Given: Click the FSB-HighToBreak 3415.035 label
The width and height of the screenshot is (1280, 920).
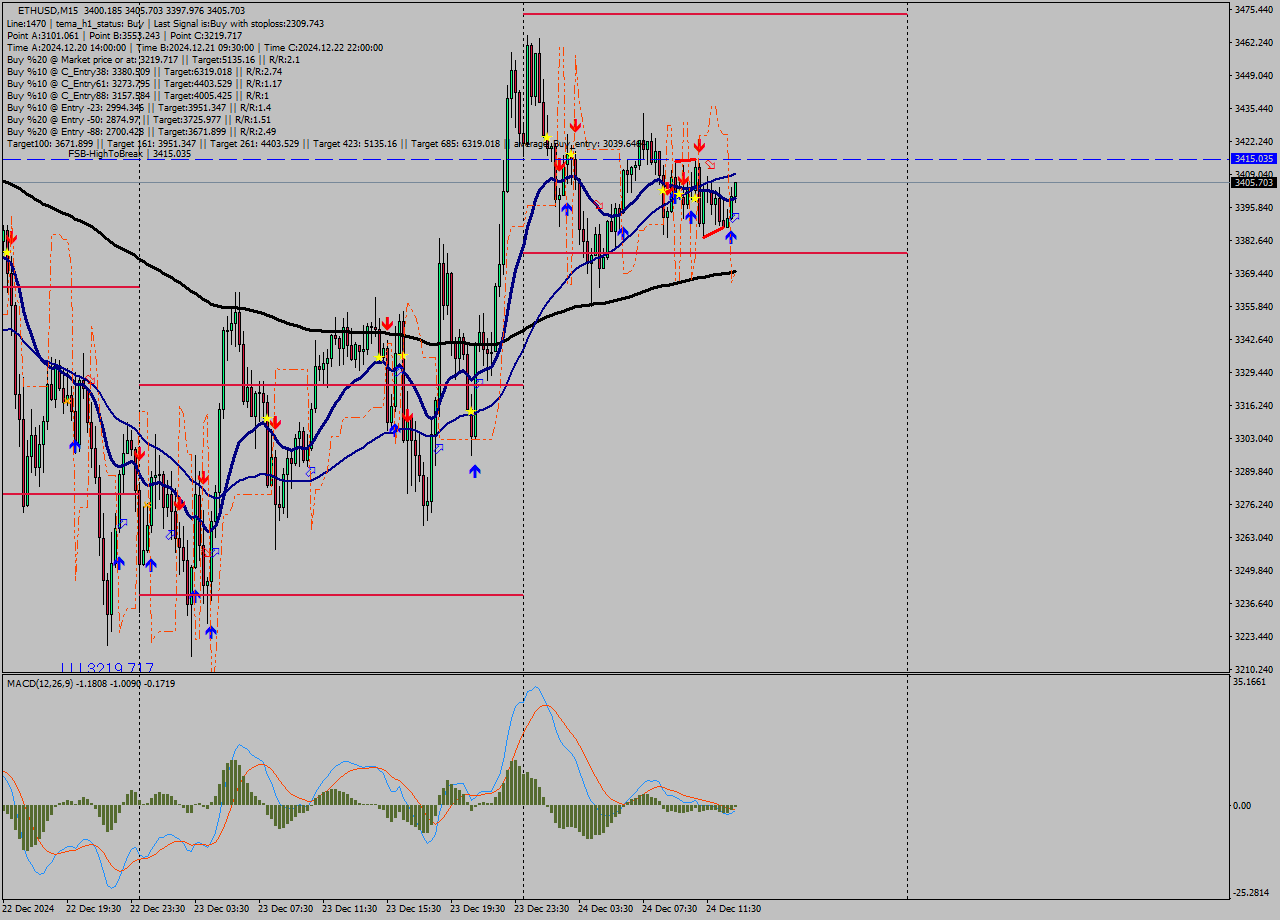Looking at the screenshot, I should click(129, 154).
